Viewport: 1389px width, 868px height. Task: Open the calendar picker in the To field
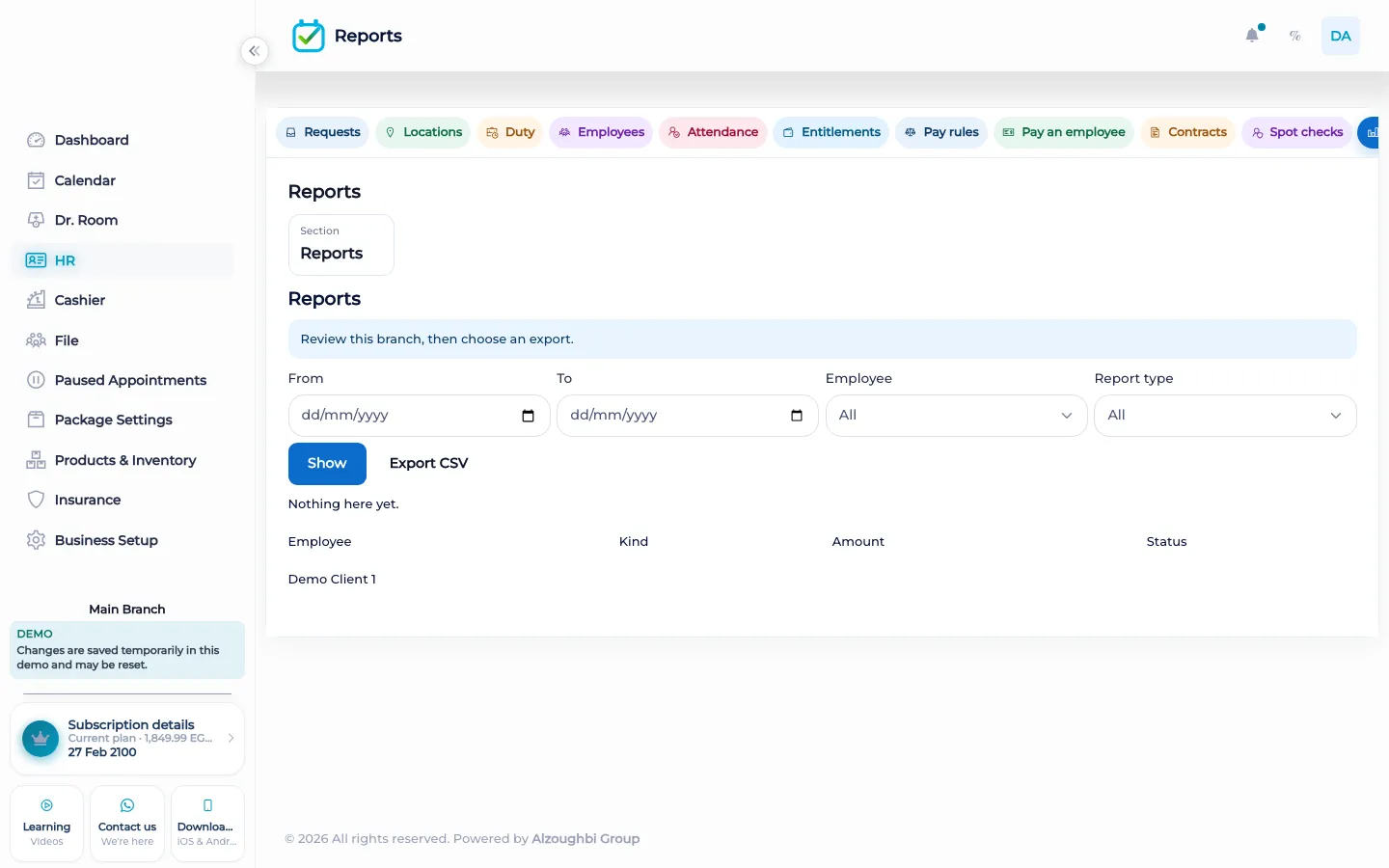click(797, 416)
